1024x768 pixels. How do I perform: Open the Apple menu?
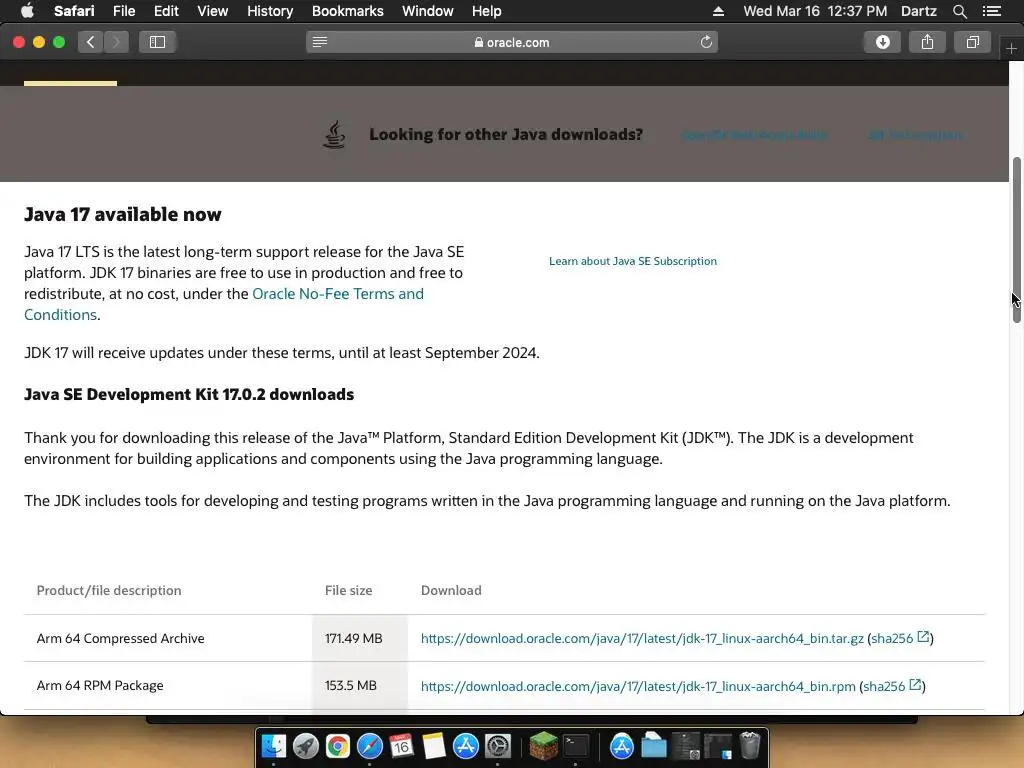27,11
